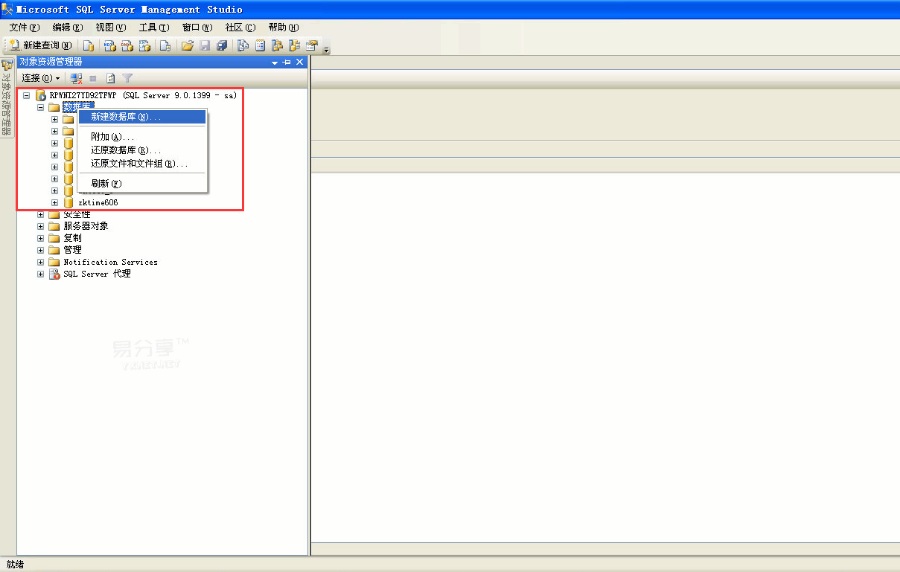The height and width of the screenshot is (572, 900).
Task: Click the Refresh icon in Object Explorer toolbar
Action: click(110, 78)
